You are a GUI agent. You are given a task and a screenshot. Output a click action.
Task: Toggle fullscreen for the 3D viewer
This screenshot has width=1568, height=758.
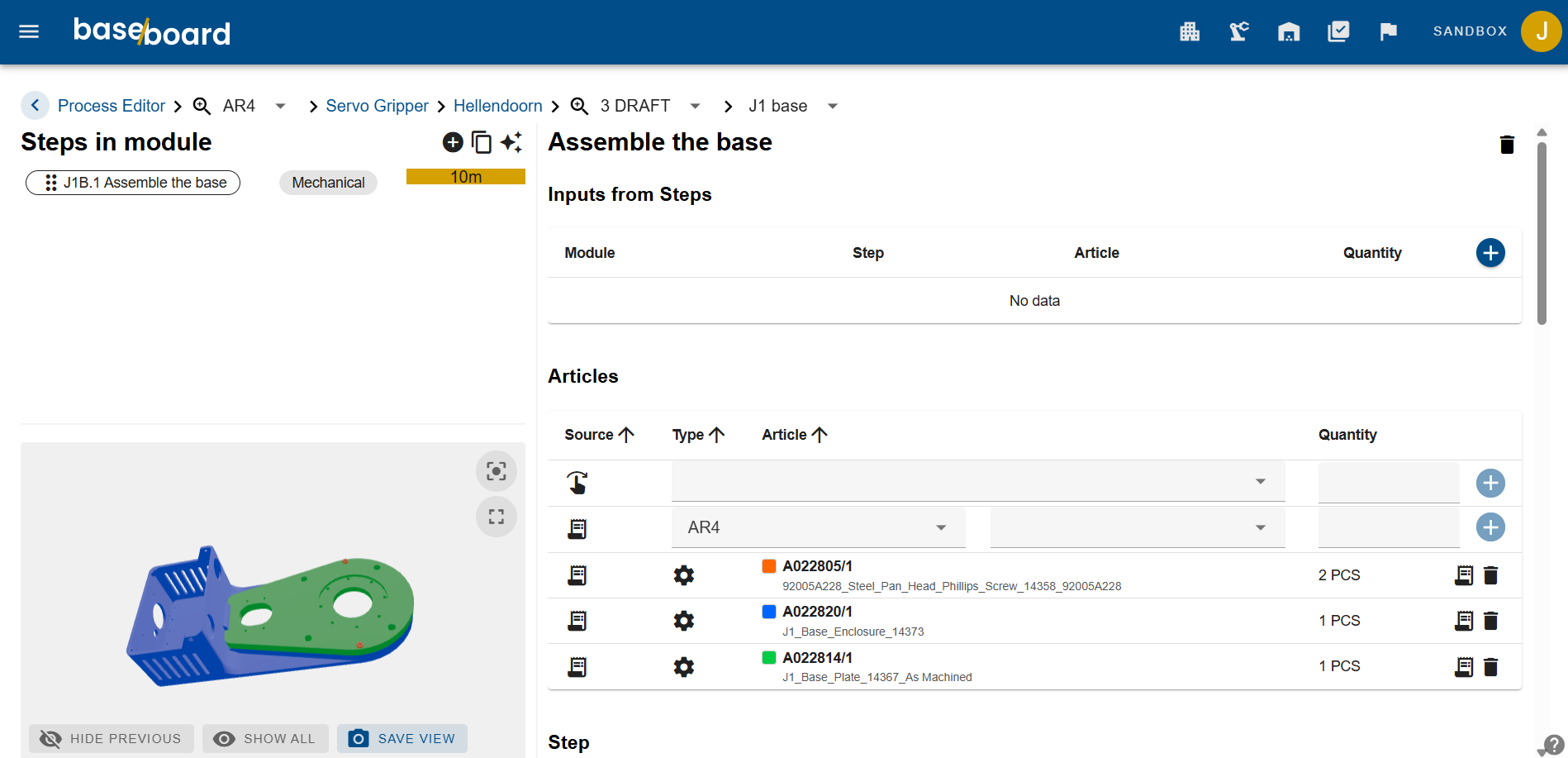click(x=497, y=517)
